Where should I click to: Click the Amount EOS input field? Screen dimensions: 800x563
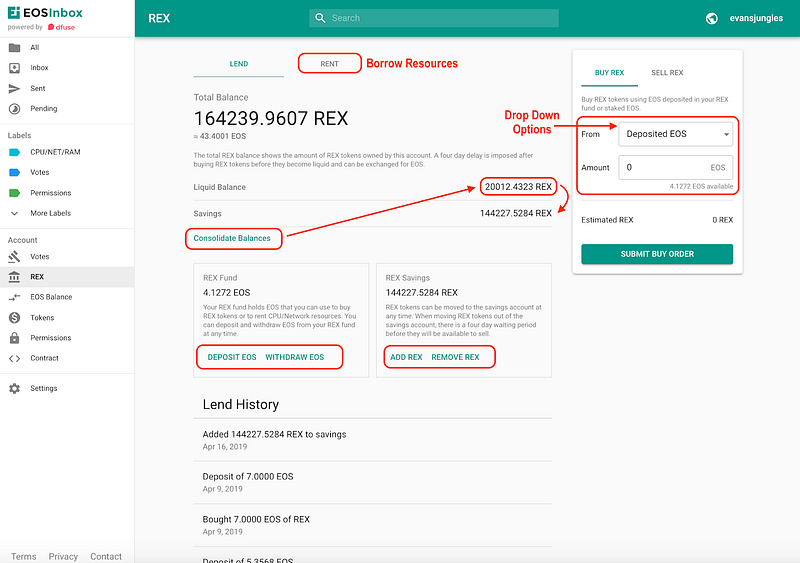(x=676, y=167)
